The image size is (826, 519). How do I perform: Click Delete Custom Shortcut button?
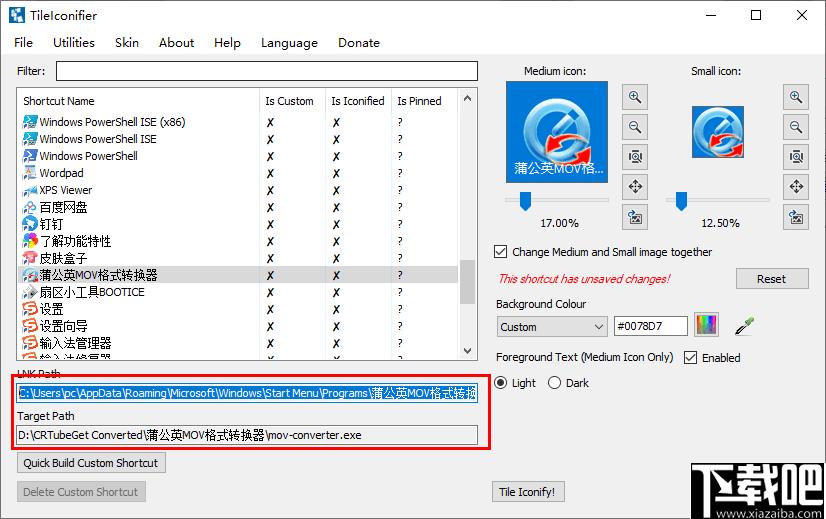pyautogui.click(x=81, y=492)
